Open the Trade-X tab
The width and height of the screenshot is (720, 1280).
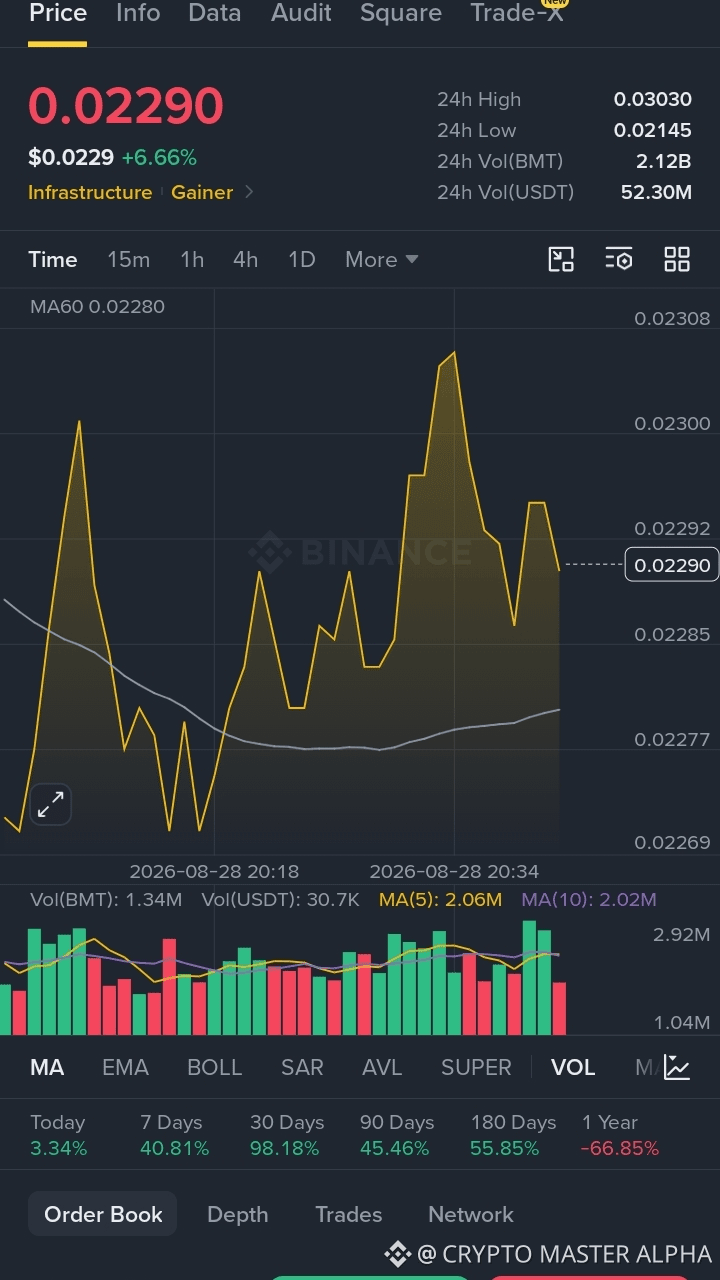517,13
